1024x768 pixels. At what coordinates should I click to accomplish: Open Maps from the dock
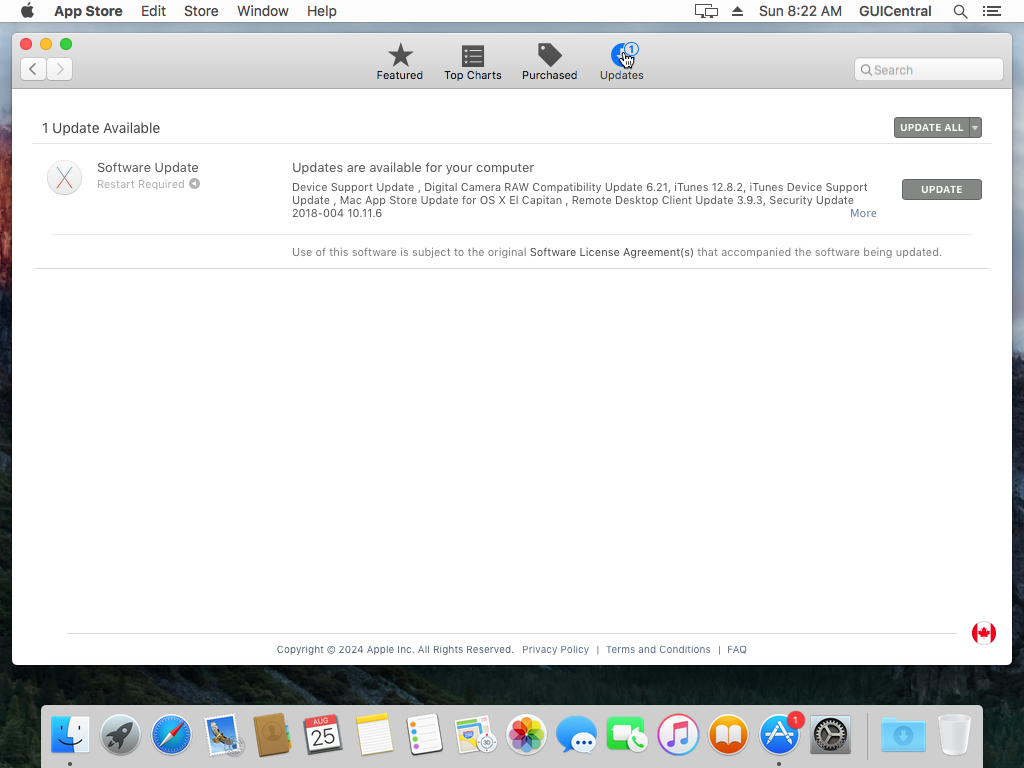[x=475, y=735]
